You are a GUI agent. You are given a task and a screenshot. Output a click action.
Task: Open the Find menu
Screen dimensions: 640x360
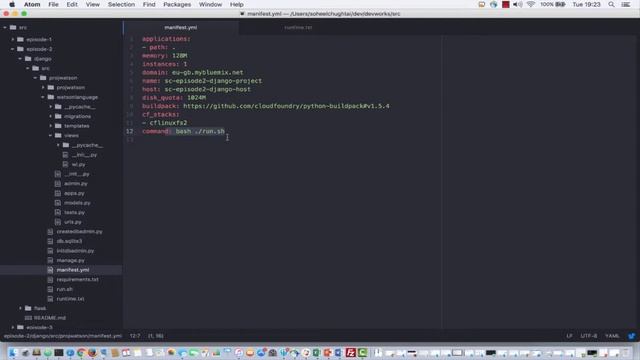149,4
